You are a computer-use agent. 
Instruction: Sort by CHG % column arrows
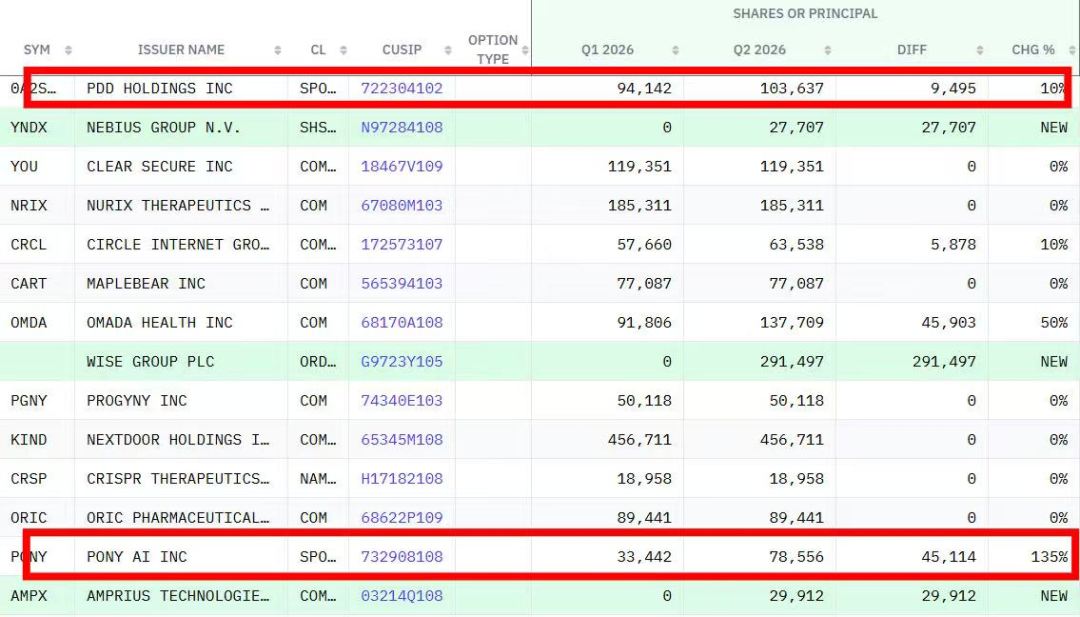pos(1072,50)
